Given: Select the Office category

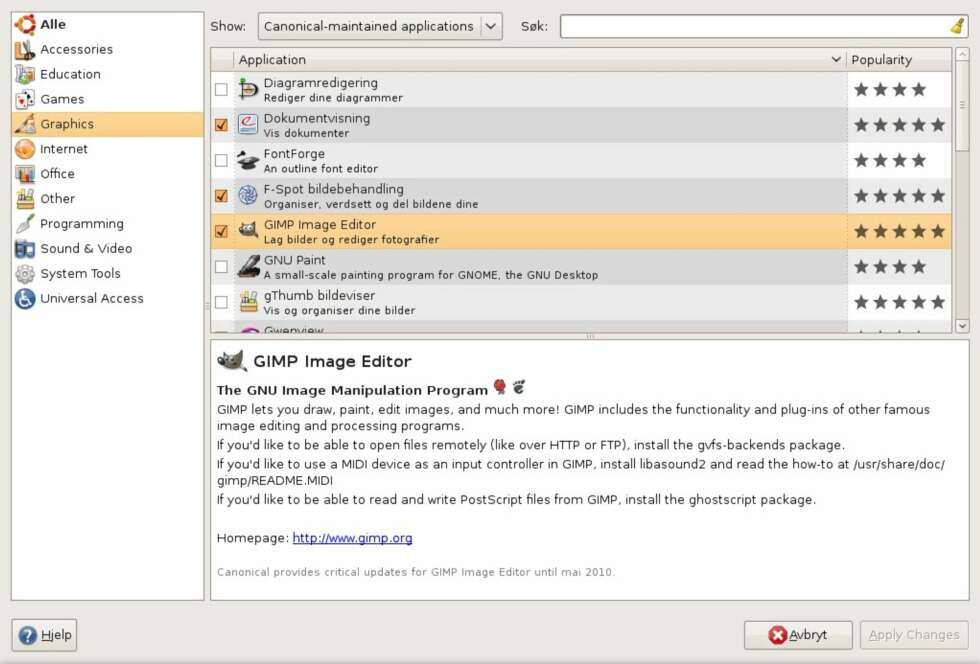Looking at the screenshot, I should (x=108, y=174).
